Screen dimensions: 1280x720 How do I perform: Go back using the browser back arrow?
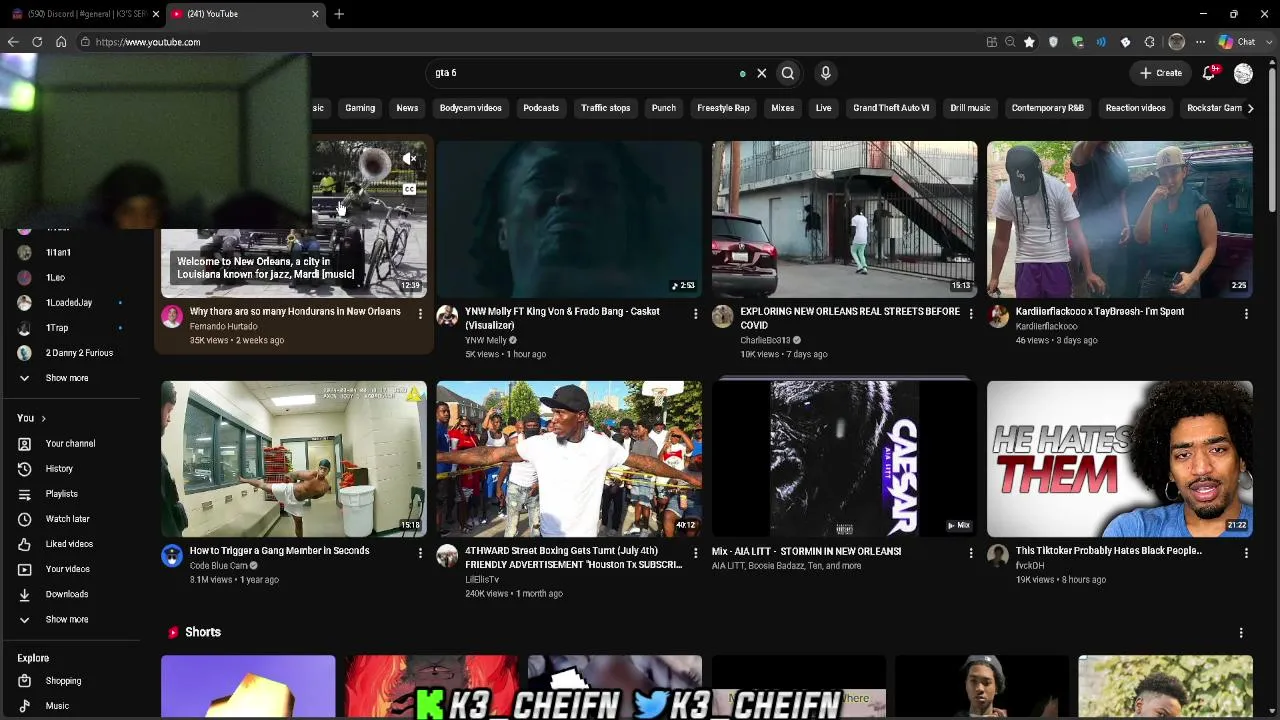(x=13, y=42)
